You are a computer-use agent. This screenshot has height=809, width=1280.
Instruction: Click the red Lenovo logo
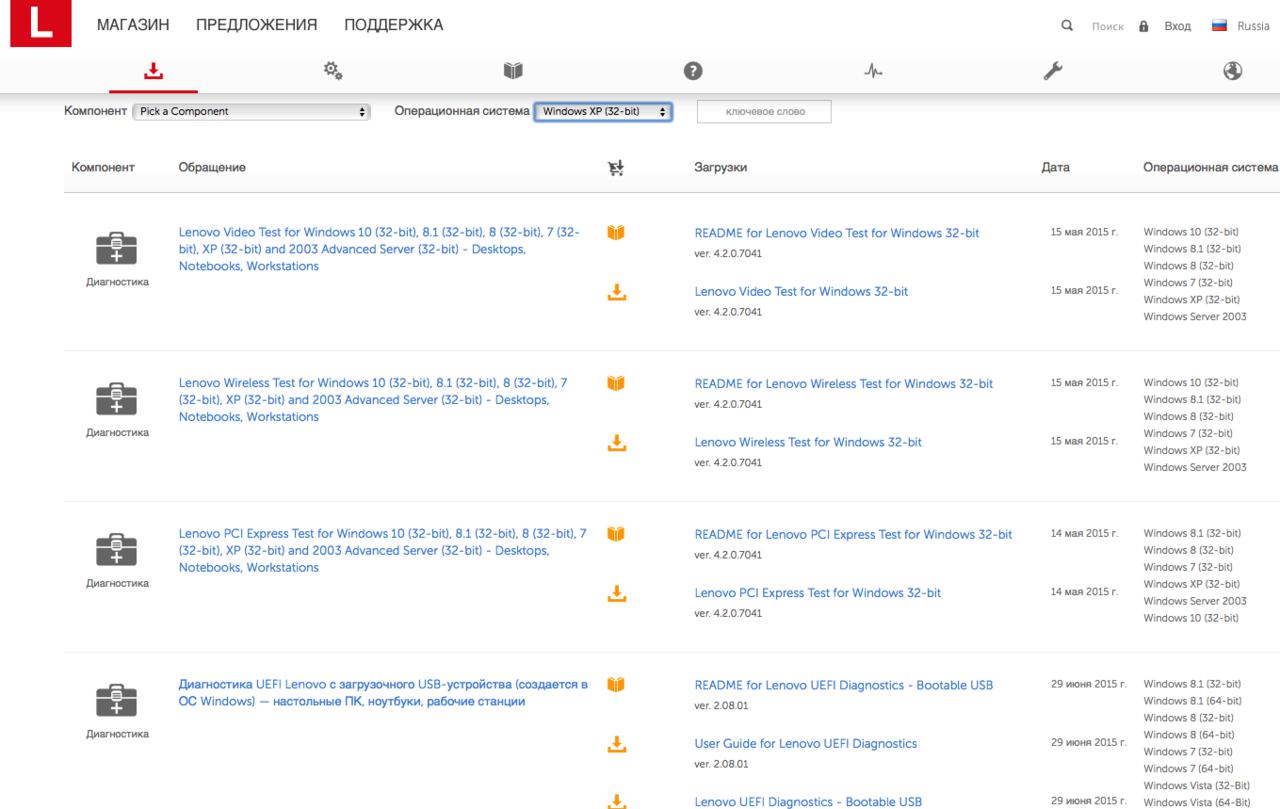pos(41,24)
